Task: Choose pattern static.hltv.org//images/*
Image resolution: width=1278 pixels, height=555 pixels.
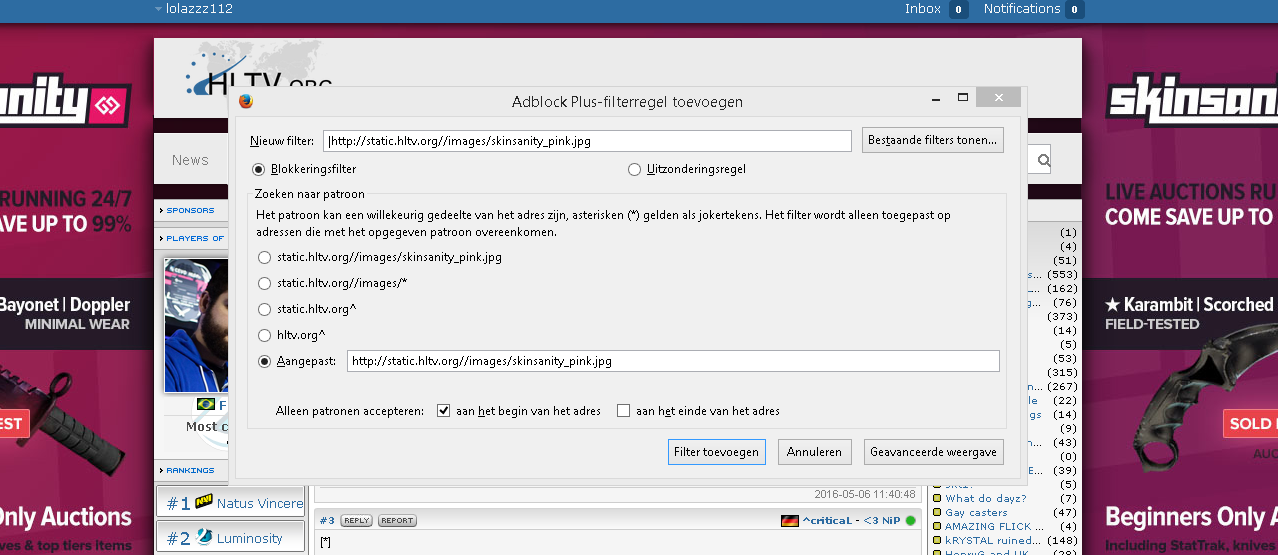Action: coord(265,283)
